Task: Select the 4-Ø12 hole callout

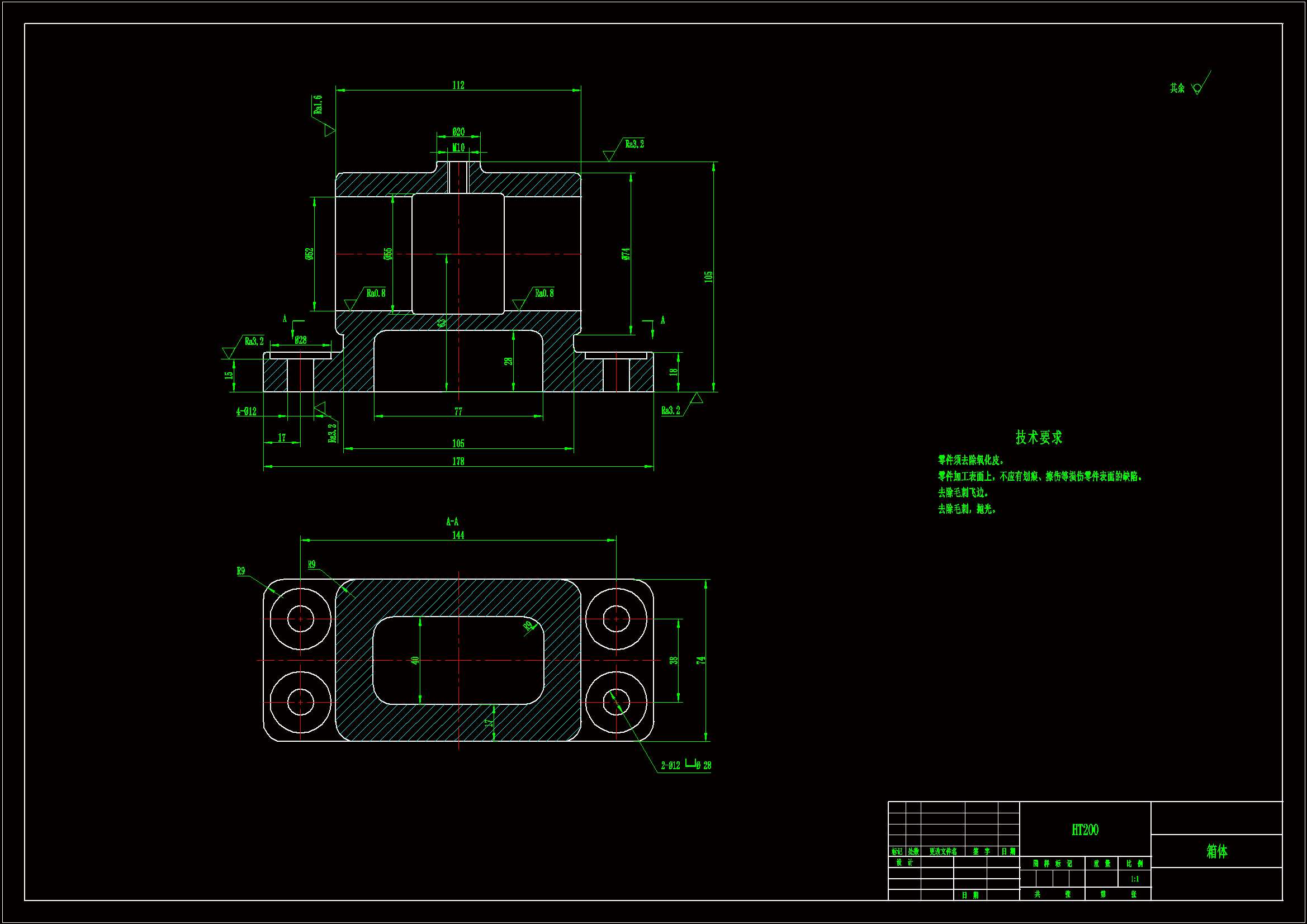Action: [x=247, y=411]
